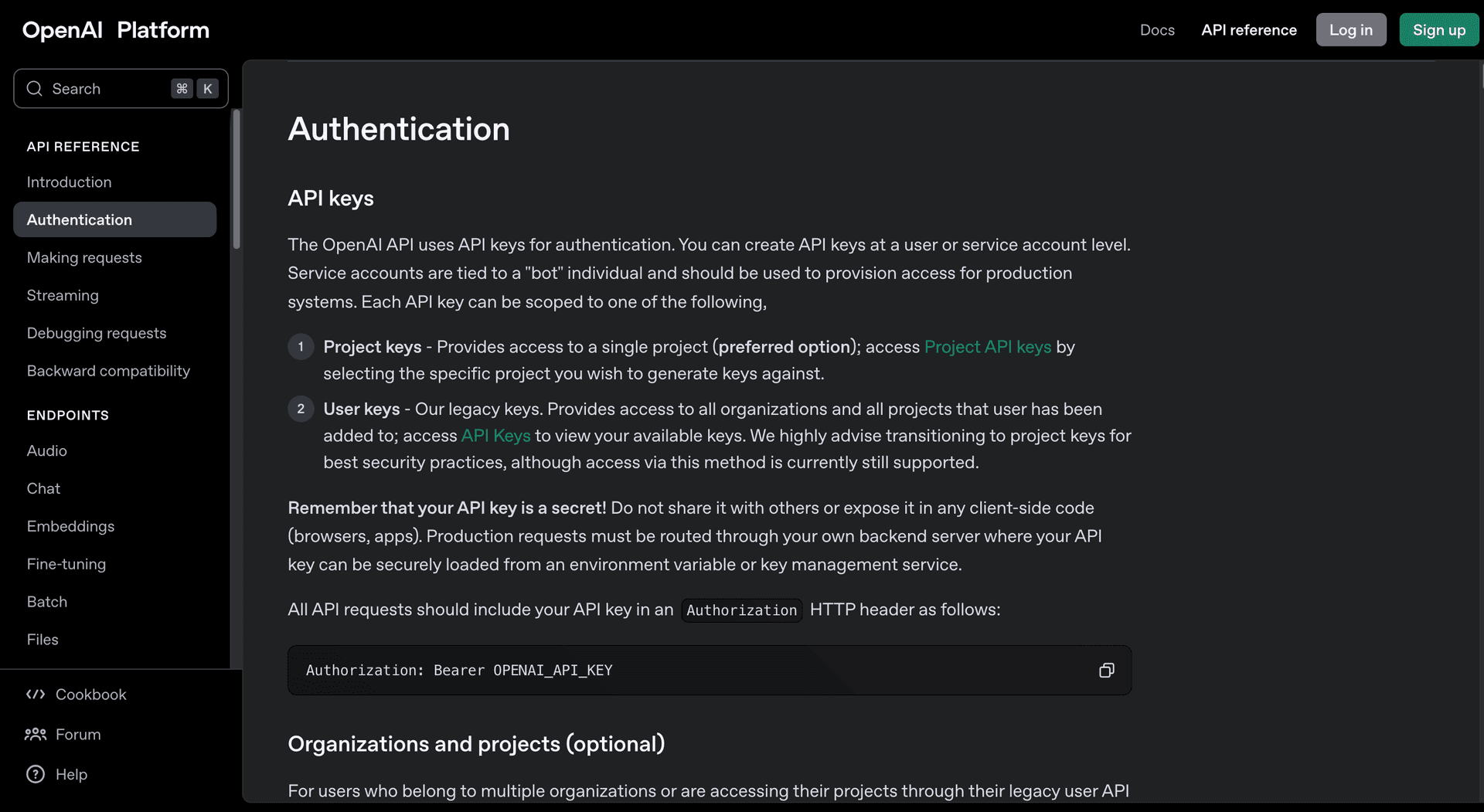Open the Docs tab

[x=1156, y=30]
